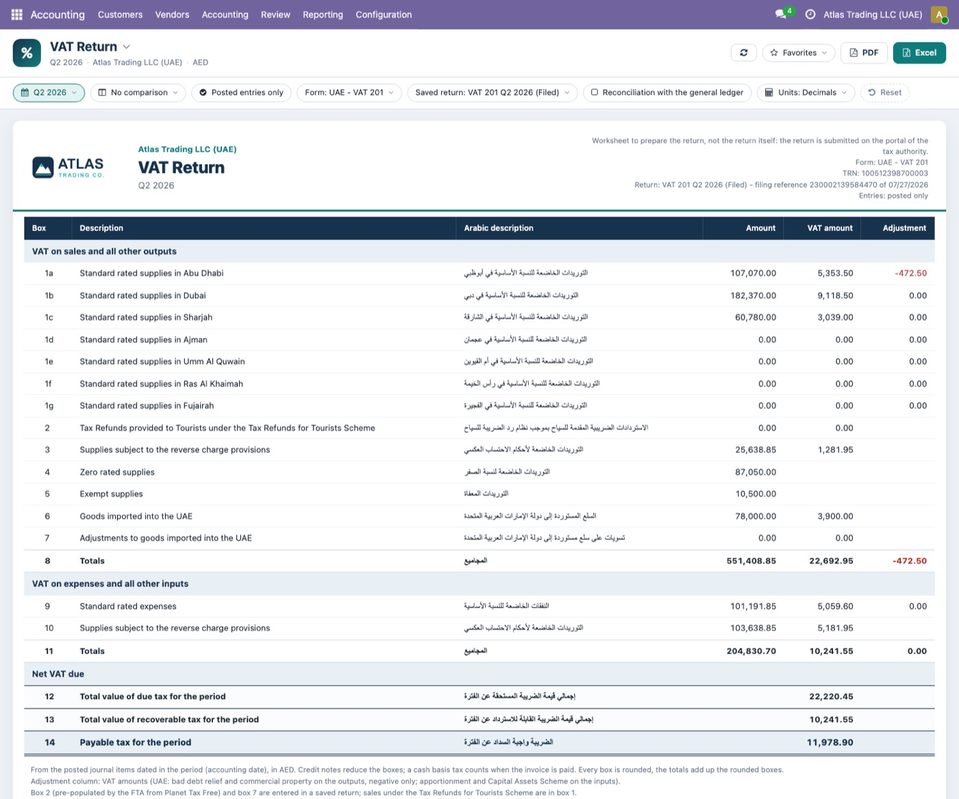This screenshot has height=799, width=959.
Task: Select row Standard rated supplies in Umm Al Quwain
Action: pos(479,362)
